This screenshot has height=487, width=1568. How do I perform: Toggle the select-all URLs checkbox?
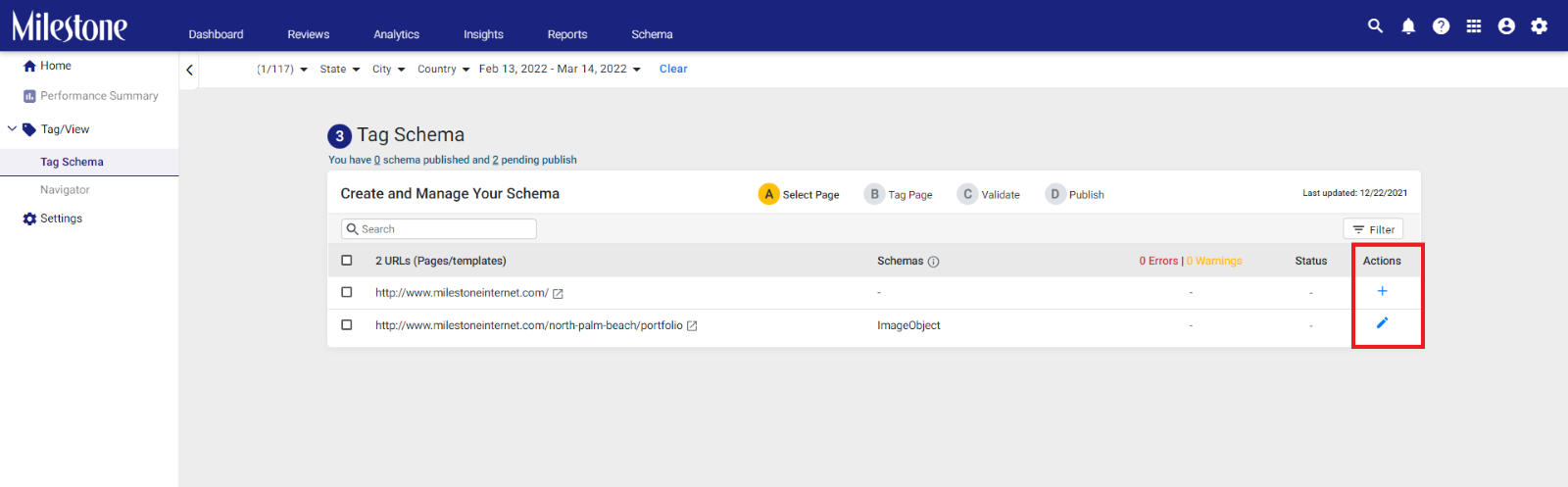click(x=346, y=261)
